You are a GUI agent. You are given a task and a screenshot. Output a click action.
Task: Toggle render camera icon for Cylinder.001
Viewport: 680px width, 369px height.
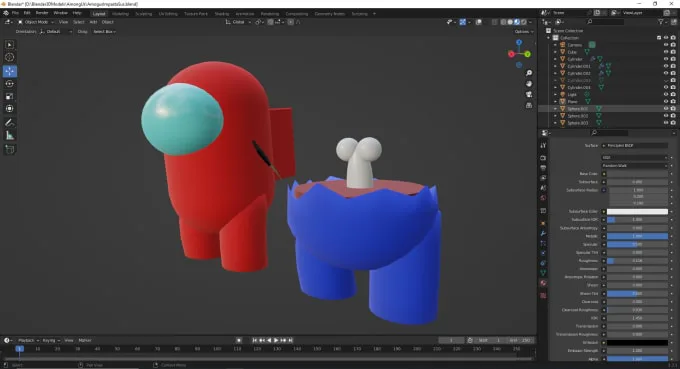coord(673,66)
